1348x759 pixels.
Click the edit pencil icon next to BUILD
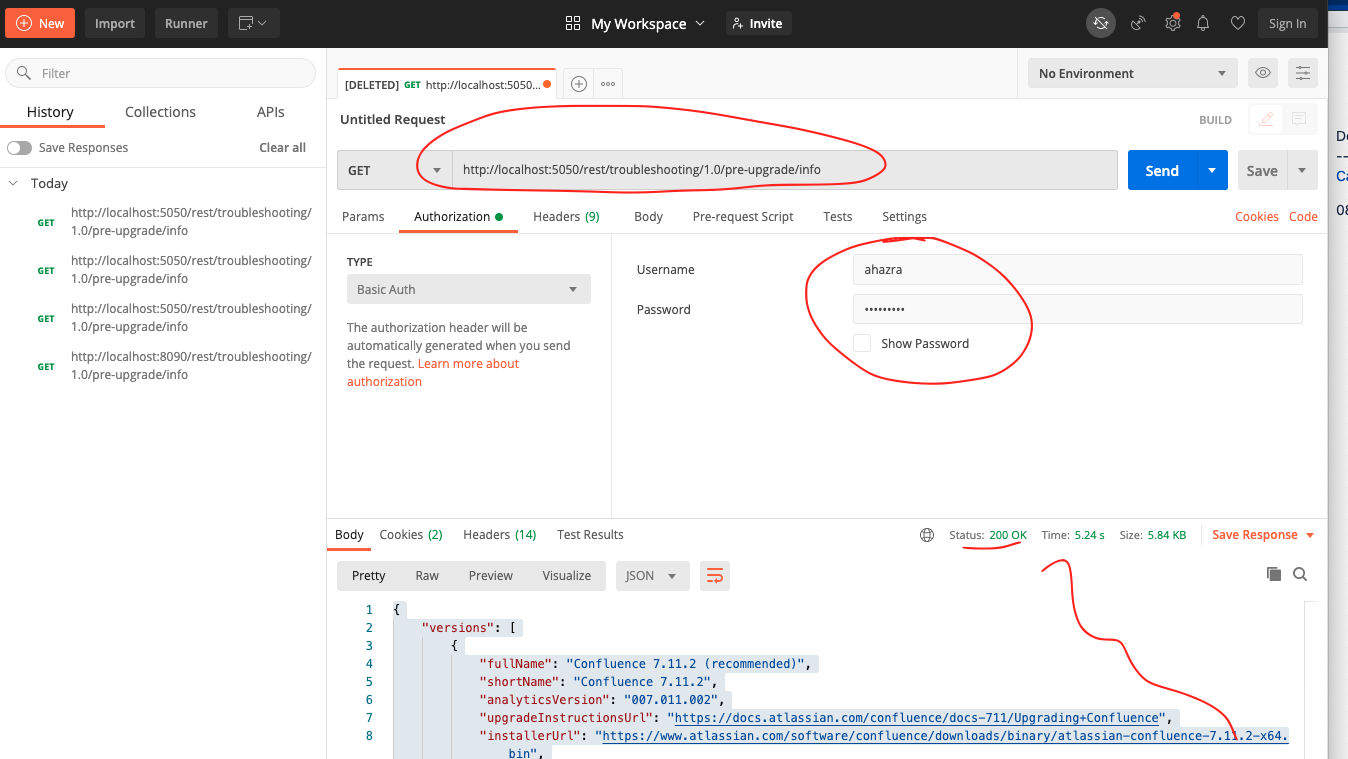coord(1266,119)
